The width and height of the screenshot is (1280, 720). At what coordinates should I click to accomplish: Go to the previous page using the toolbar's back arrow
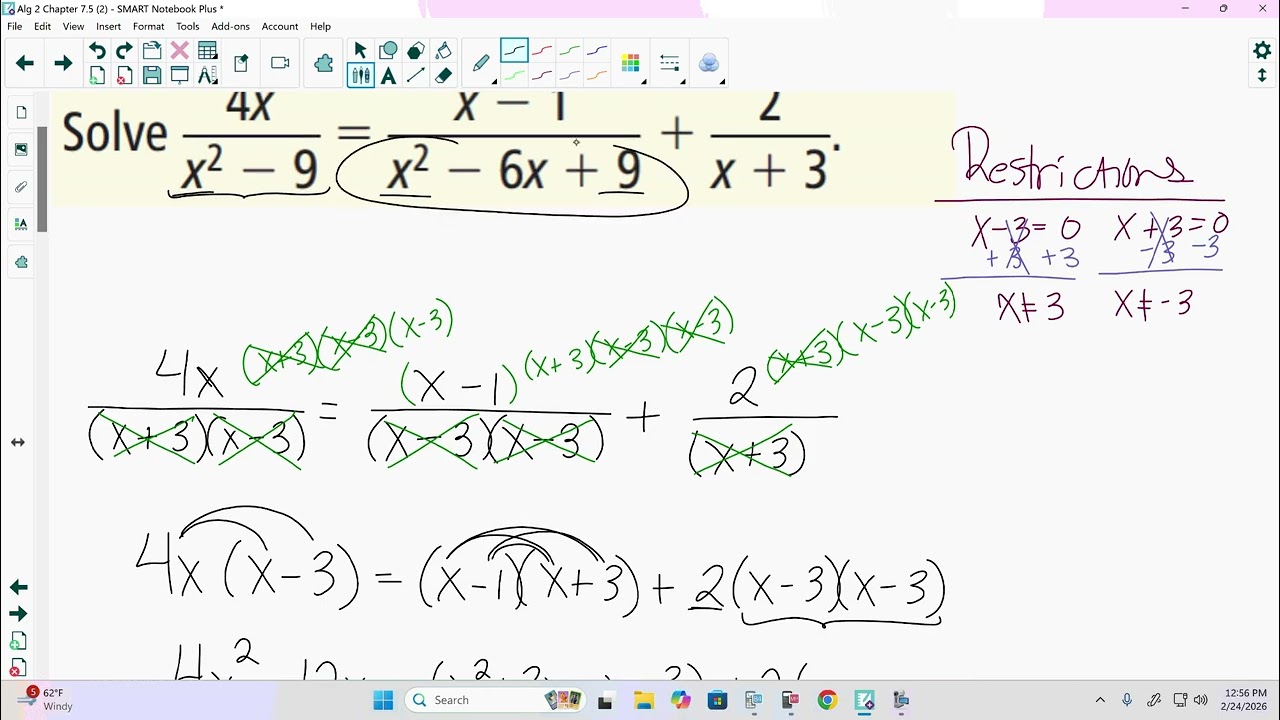click(x=25, y=63)
